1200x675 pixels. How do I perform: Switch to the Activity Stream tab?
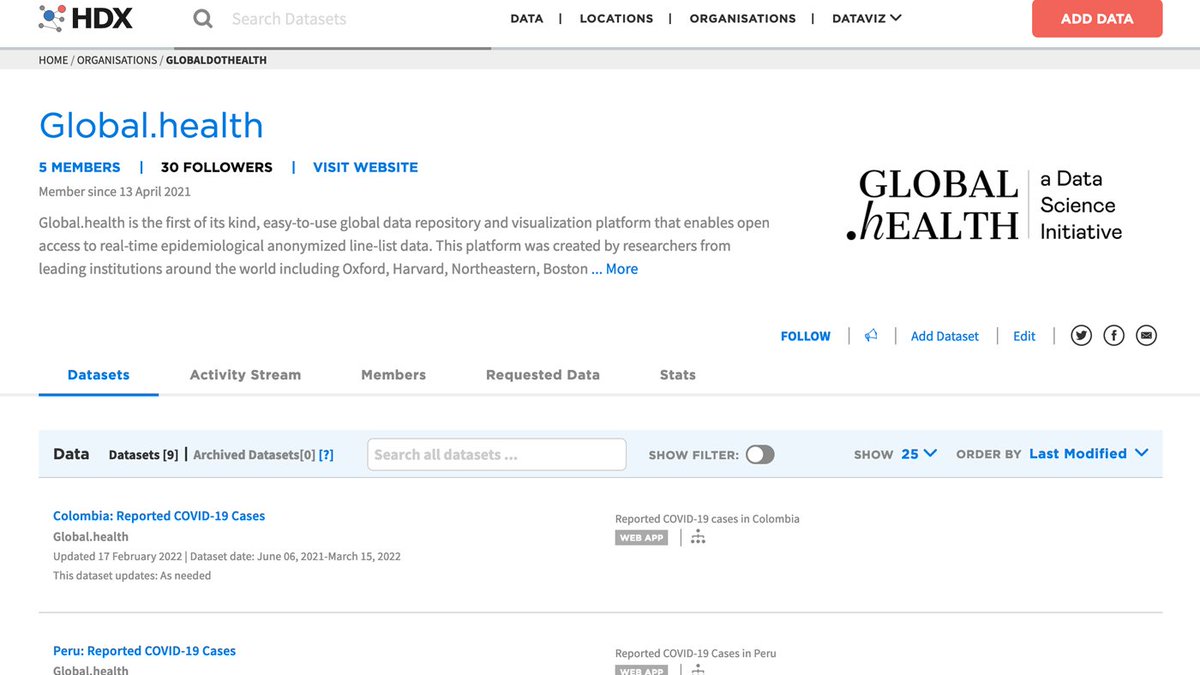pos(245,375)
